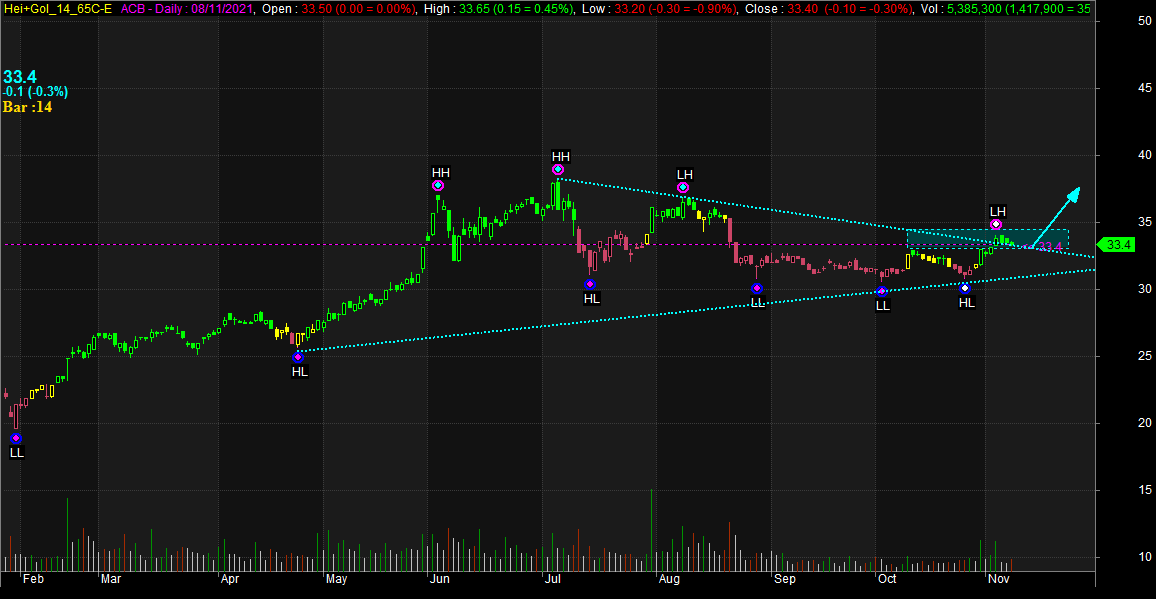Select the HL marker in late October

click(x=965, y=288)
